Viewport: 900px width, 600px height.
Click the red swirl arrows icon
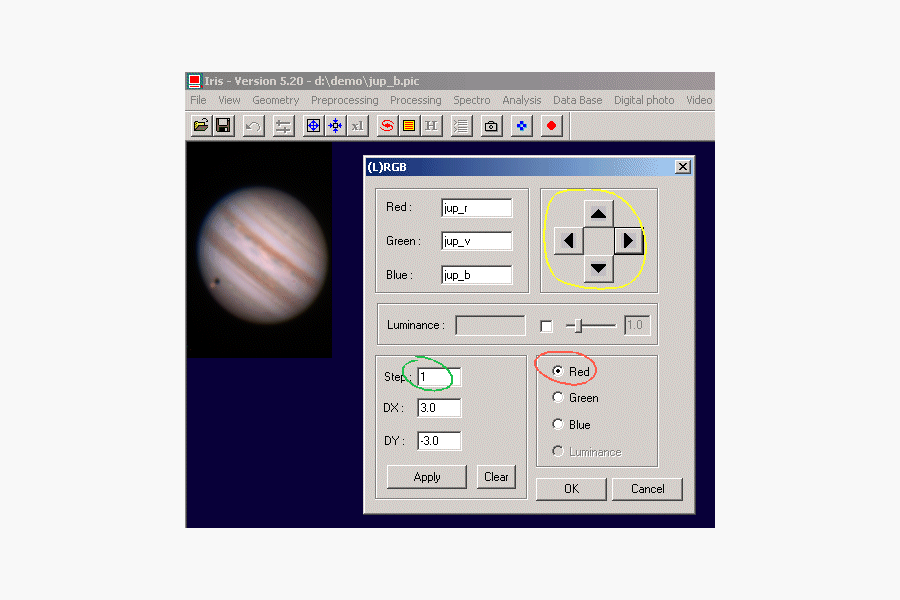click(x=387, y=126)
